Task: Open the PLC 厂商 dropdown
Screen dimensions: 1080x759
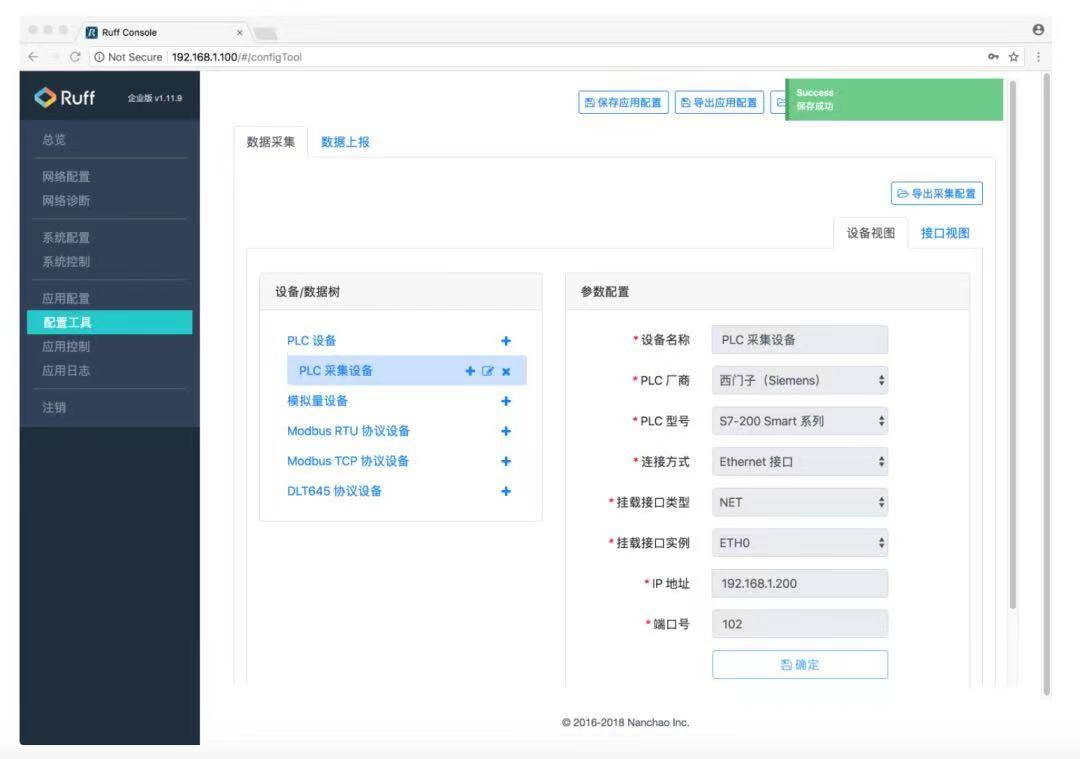Action: coord(800,380)
